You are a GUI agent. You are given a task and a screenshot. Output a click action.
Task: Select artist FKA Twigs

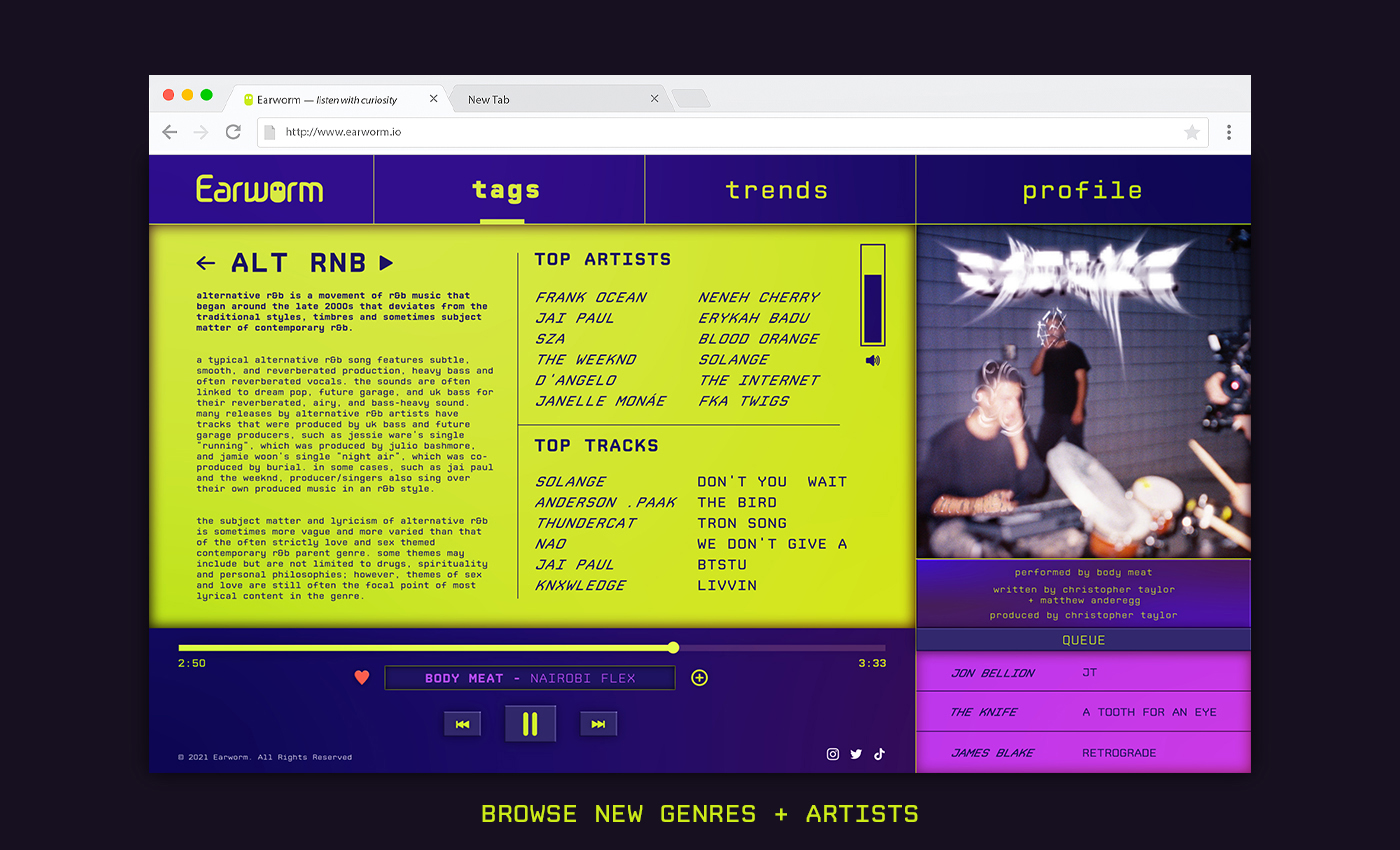(744, 401)
